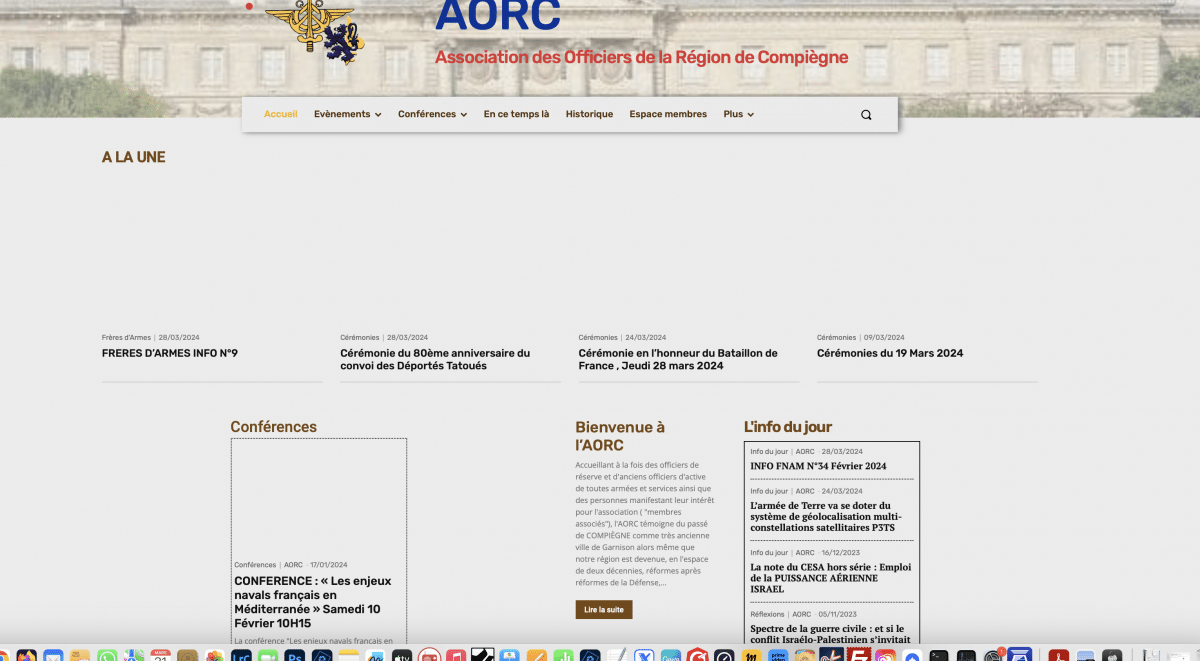Click the Lire la suite button
The height and width of the screenshot is (661, 1200).
(x=603, y=609)
